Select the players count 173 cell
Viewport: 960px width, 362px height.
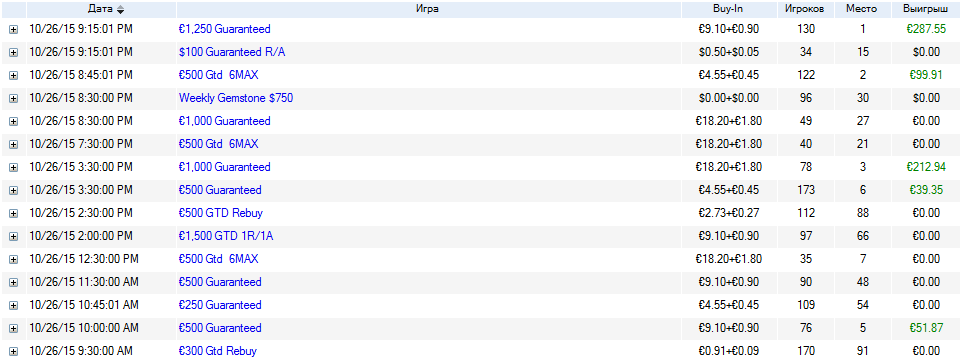pyautogui.click(x=806, y=190)
